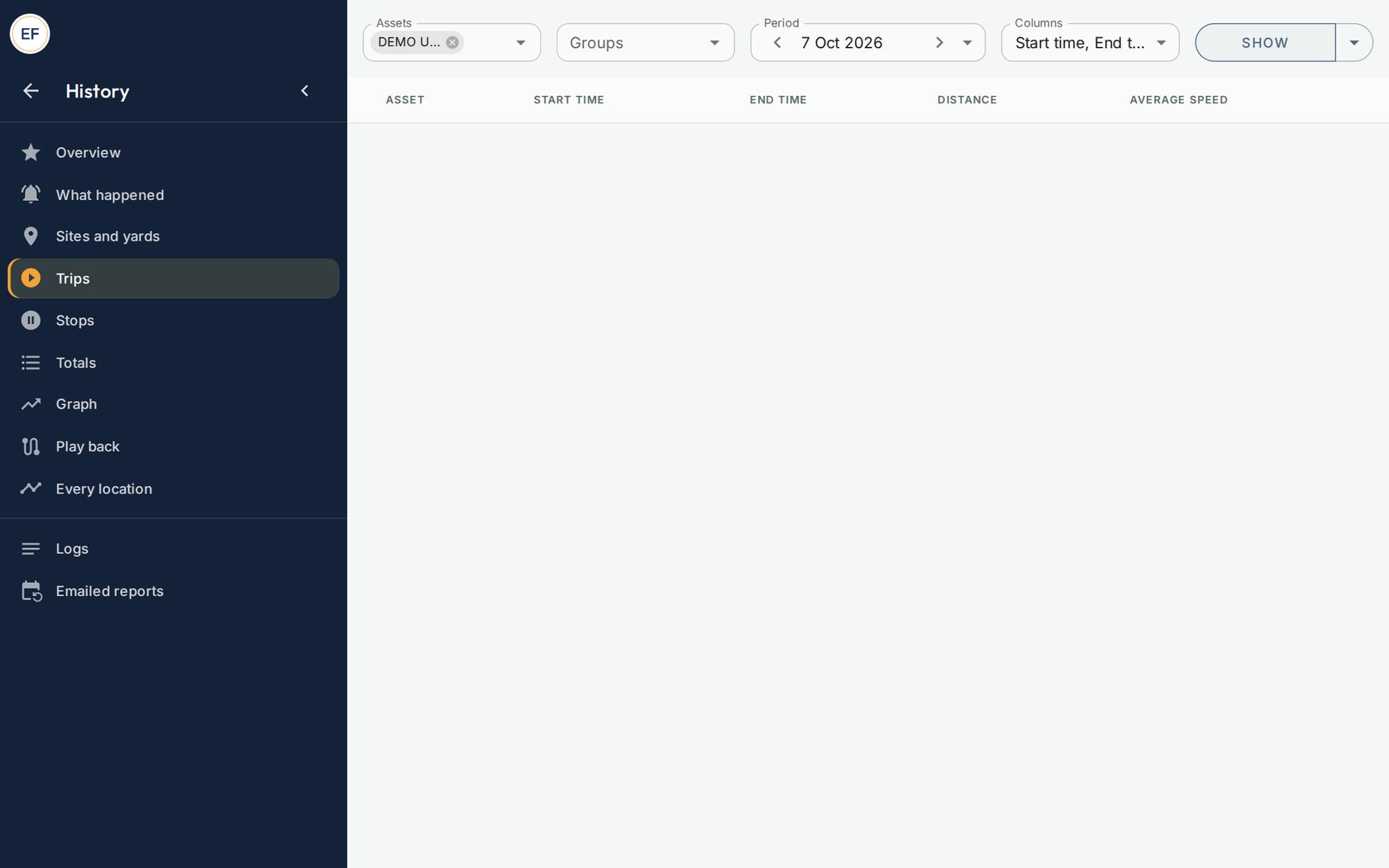Image resolution: width=1389 pixels, height=868 pixels.
Task: Go to the previous day in Period
Action: click(x=777, y=42)
